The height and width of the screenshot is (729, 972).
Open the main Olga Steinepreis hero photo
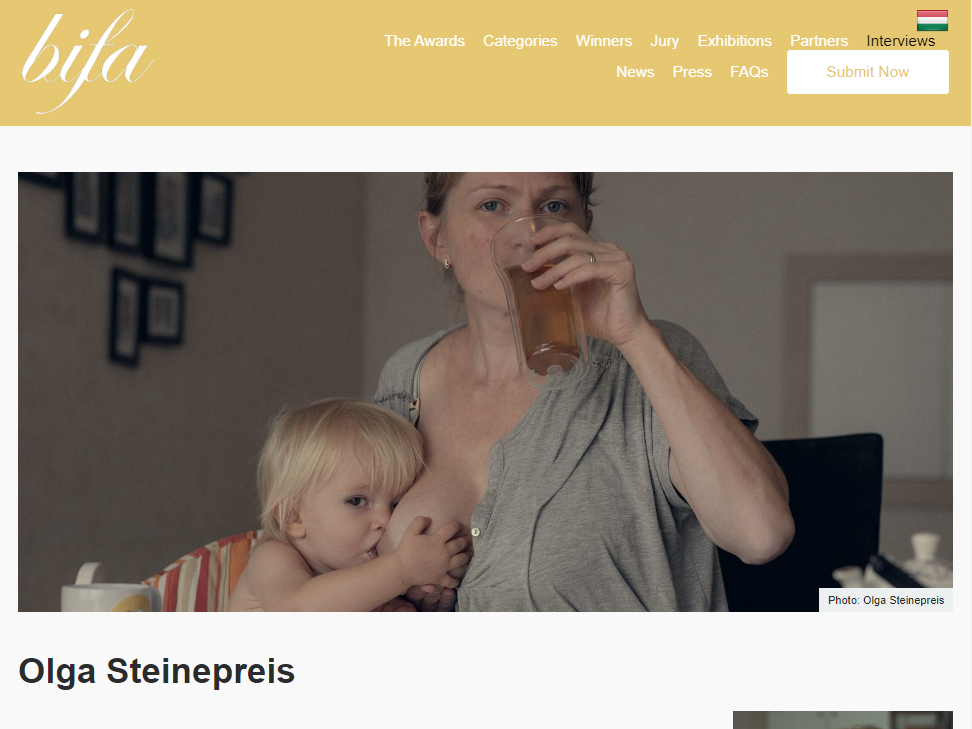pos(485,392)
